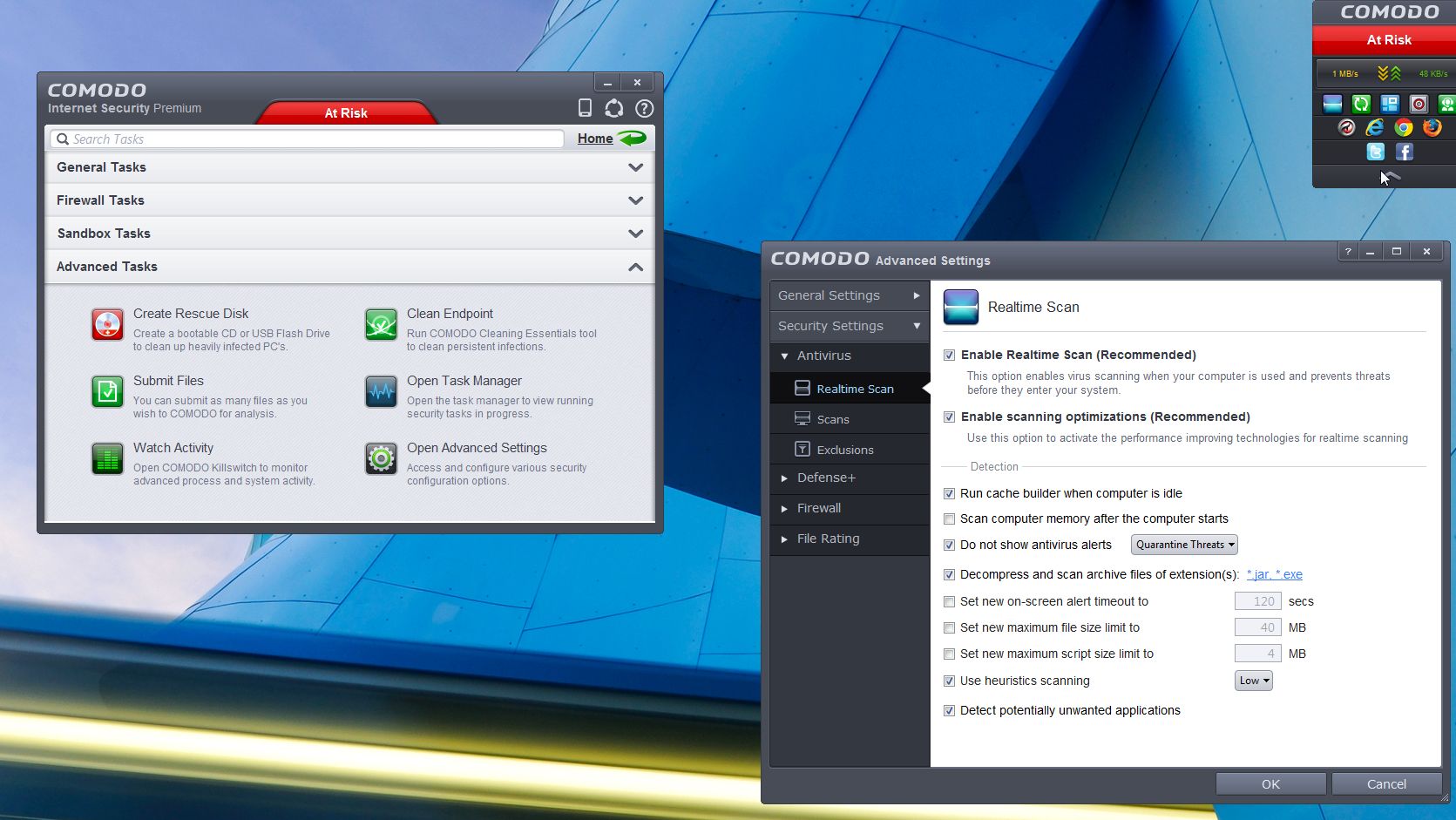
Task: Enable scanning computer memory after startup
Action: [x=949, y=519]
